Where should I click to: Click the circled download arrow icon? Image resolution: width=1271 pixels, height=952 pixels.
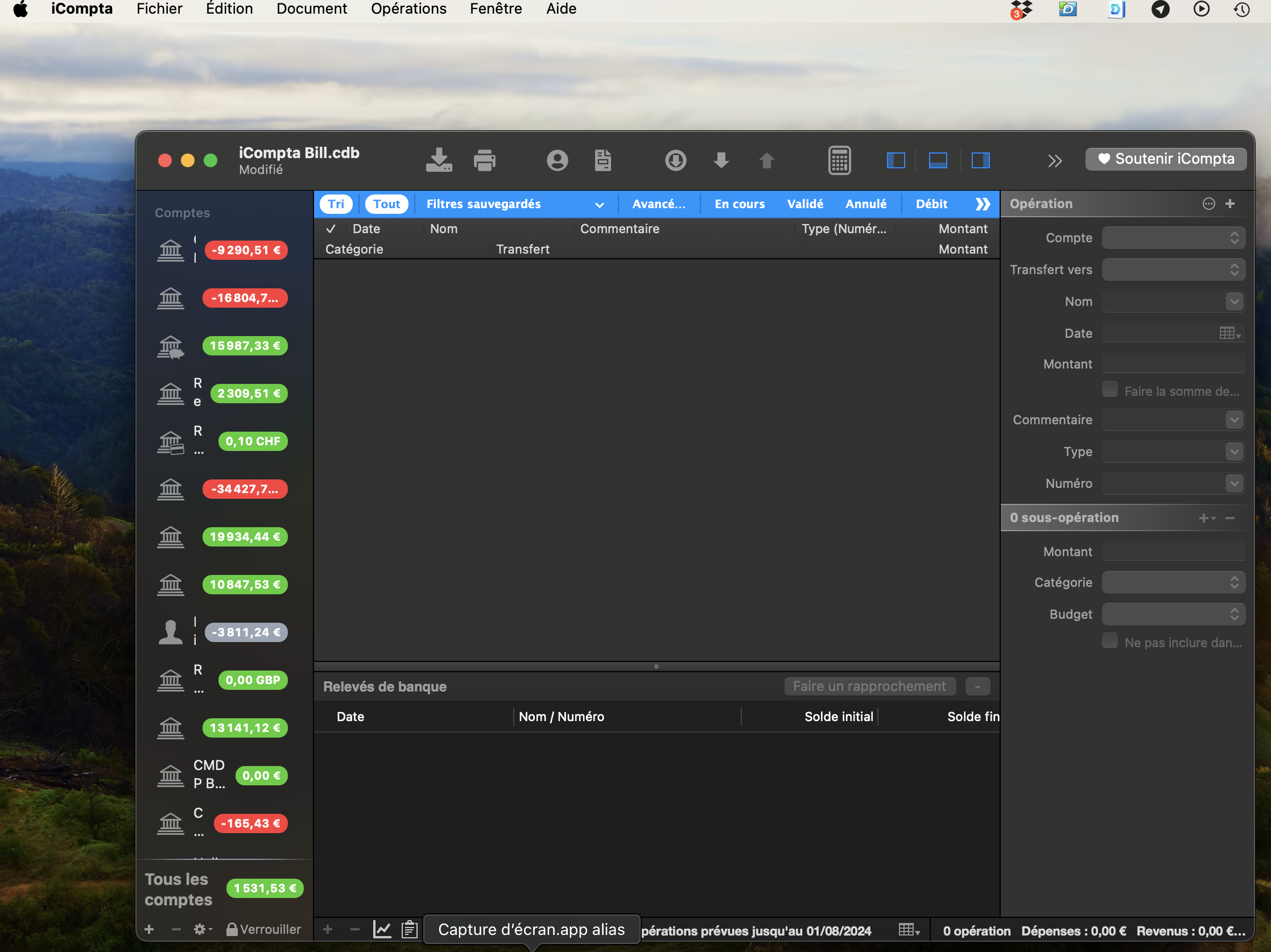click(x=676, y=160)
